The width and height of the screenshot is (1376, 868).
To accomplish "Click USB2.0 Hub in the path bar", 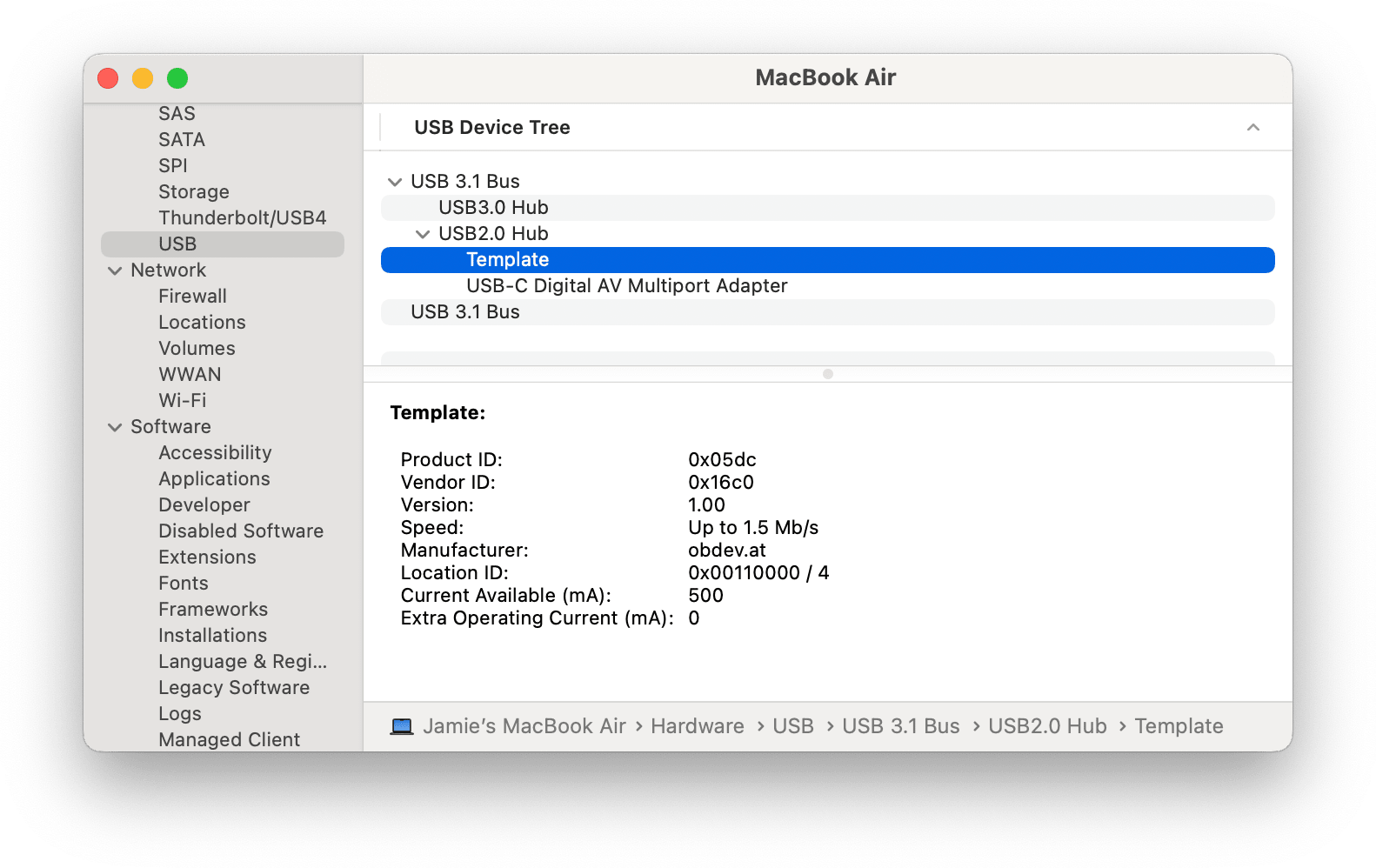I will pos(1047,726).
